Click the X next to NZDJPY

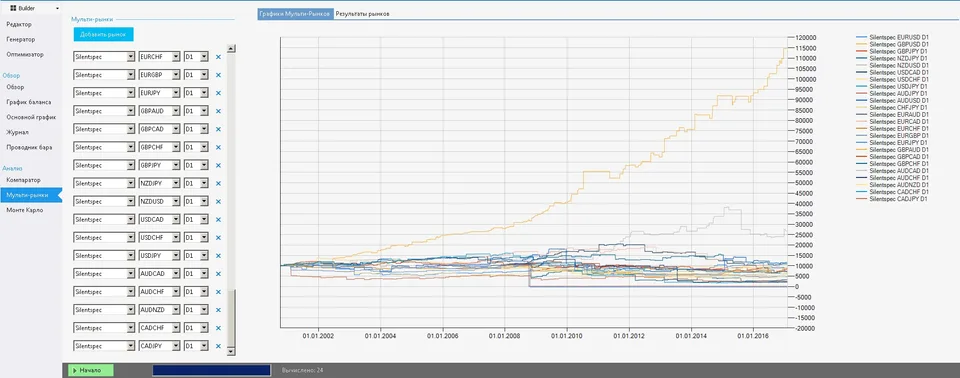[x=218, y=183]
